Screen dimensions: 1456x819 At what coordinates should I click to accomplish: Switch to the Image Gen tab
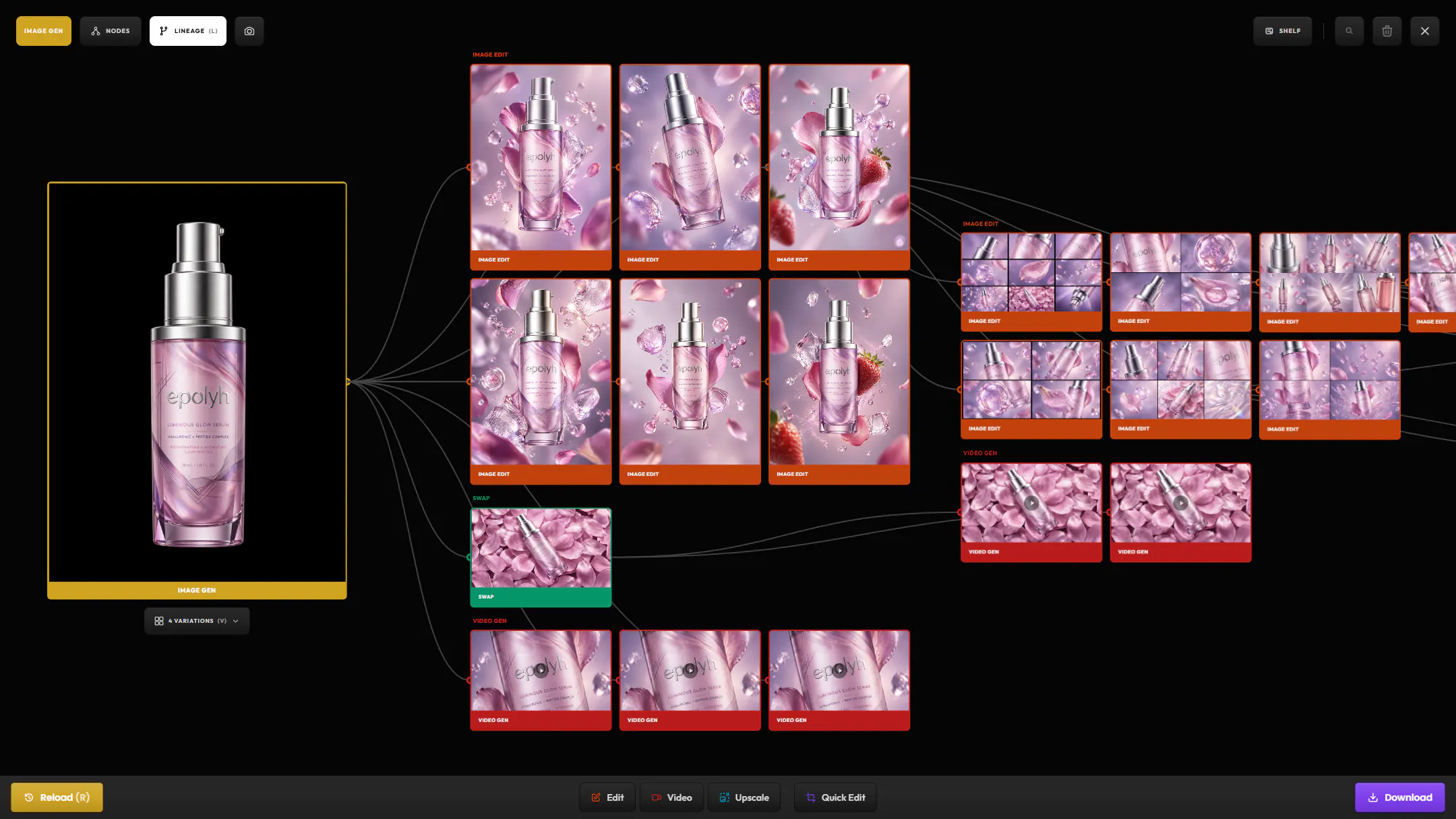[44, 31]
